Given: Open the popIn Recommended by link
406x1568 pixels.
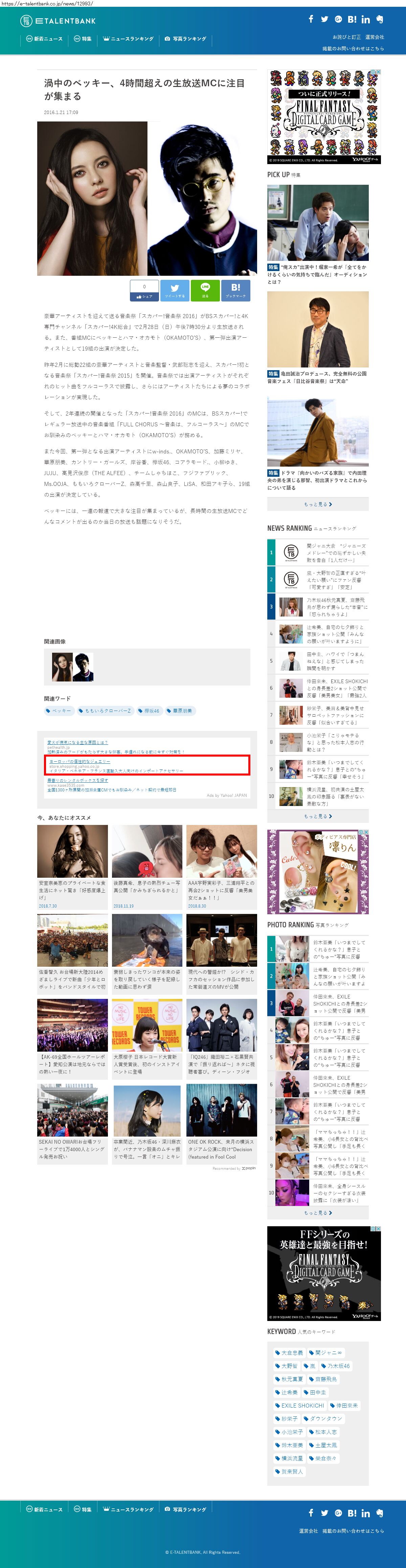Looking at the screenshot, I should 234,1168.
